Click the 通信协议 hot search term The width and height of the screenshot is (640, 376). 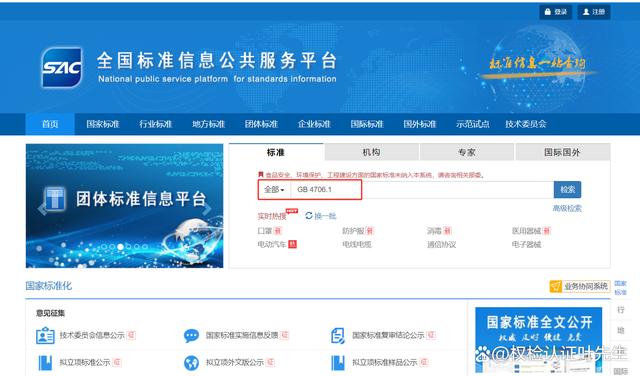click(x=442, y=244)
